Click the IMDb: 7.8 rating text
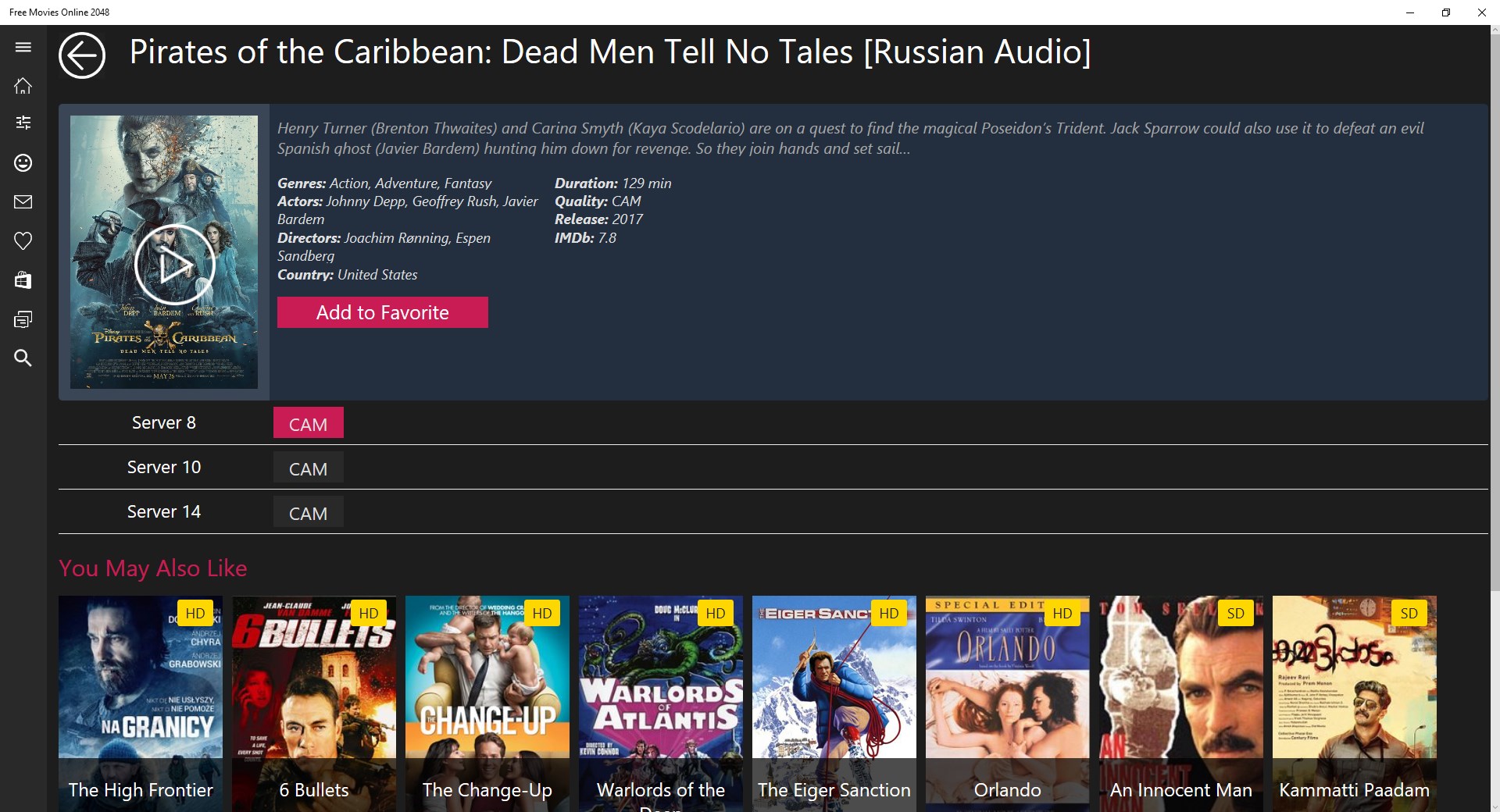Screen dimensions: 1500x812 click(x=586, y=238)
